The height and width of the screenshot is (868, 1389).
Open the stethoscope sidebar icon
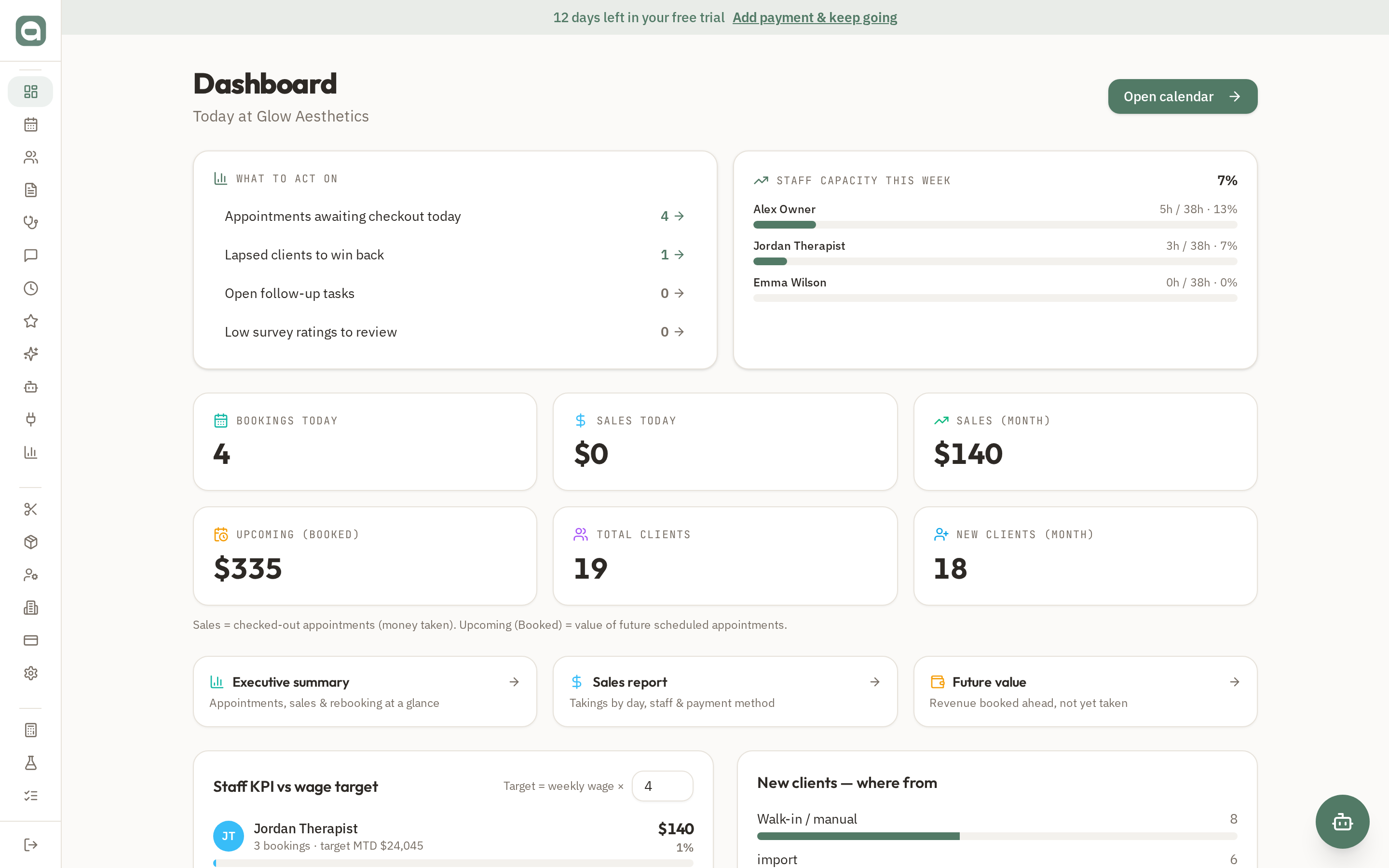(x=30, y=223)
